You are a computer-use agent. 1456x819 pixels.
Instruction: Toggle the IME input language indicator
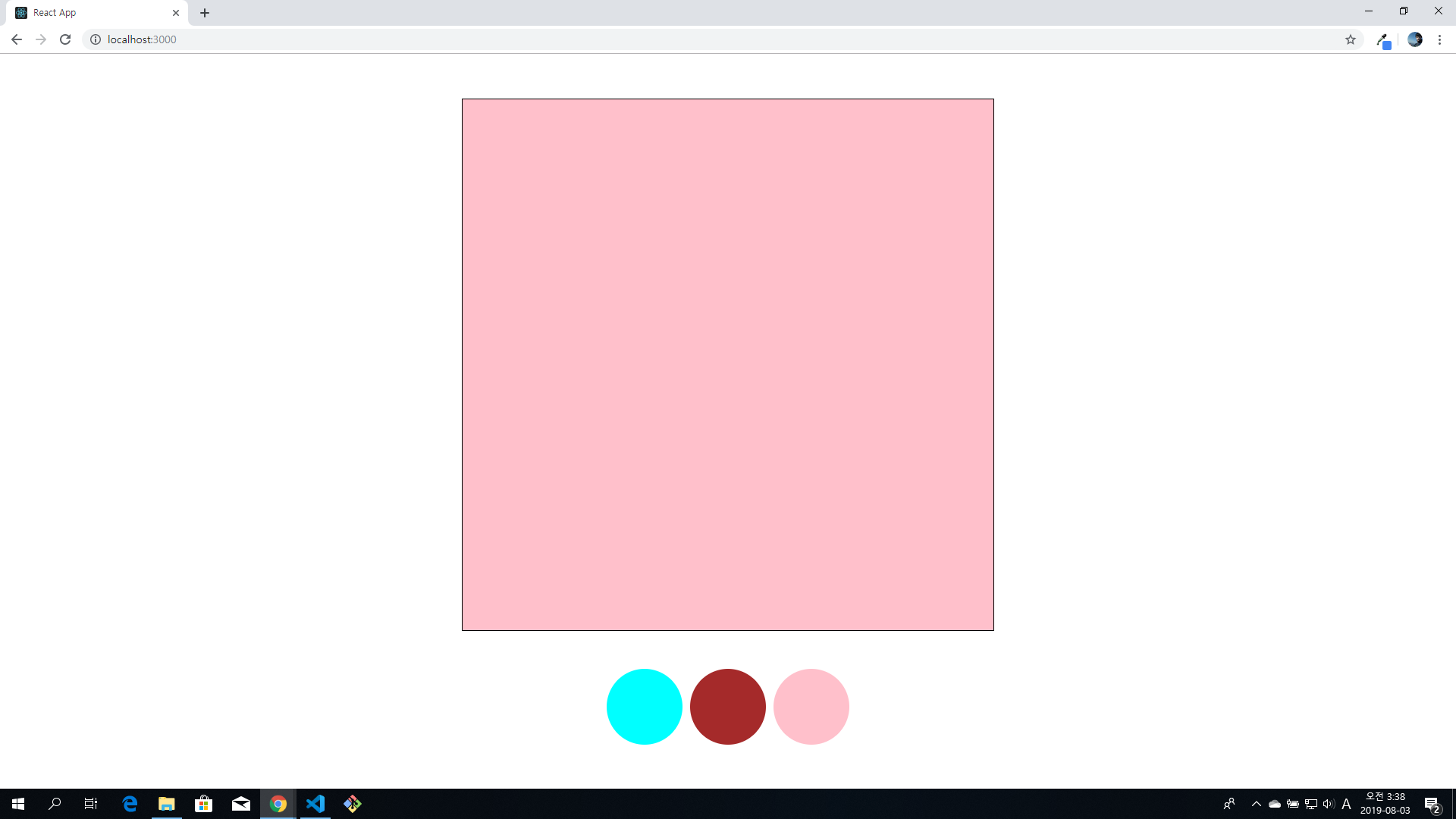pos(1346,804)
